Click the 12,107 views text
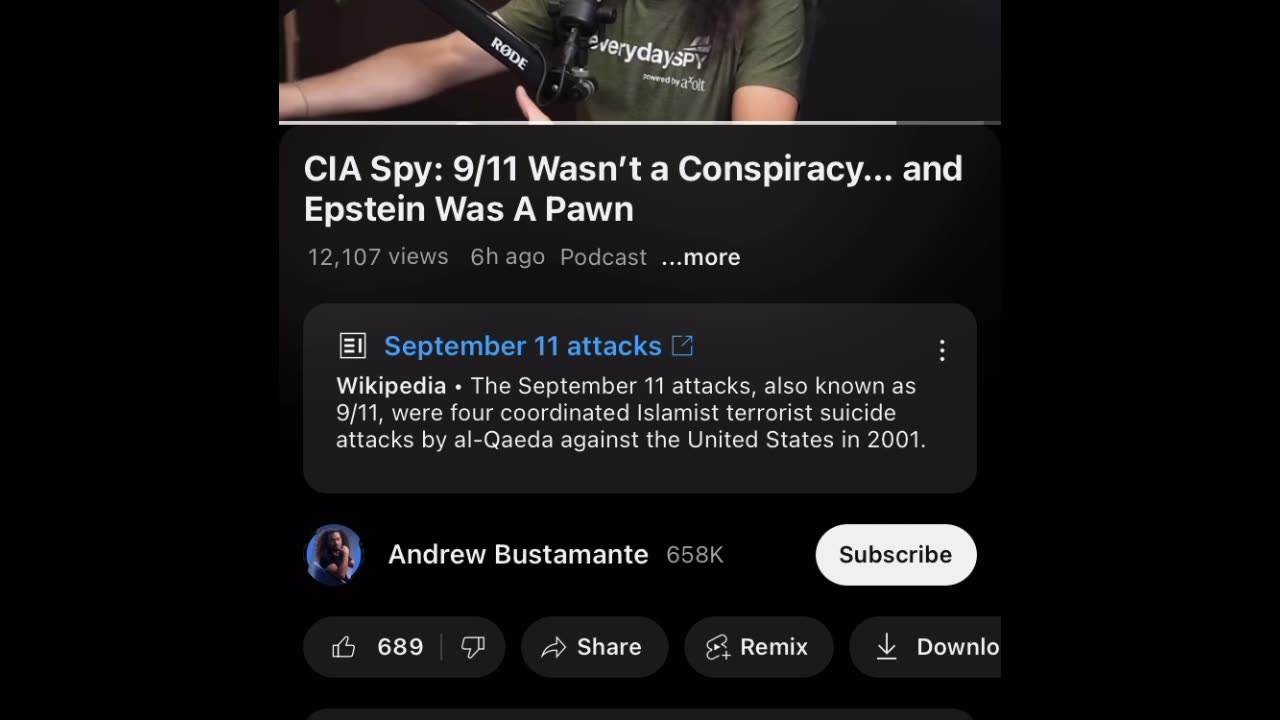1280x720 pixels. click(378, 257)
